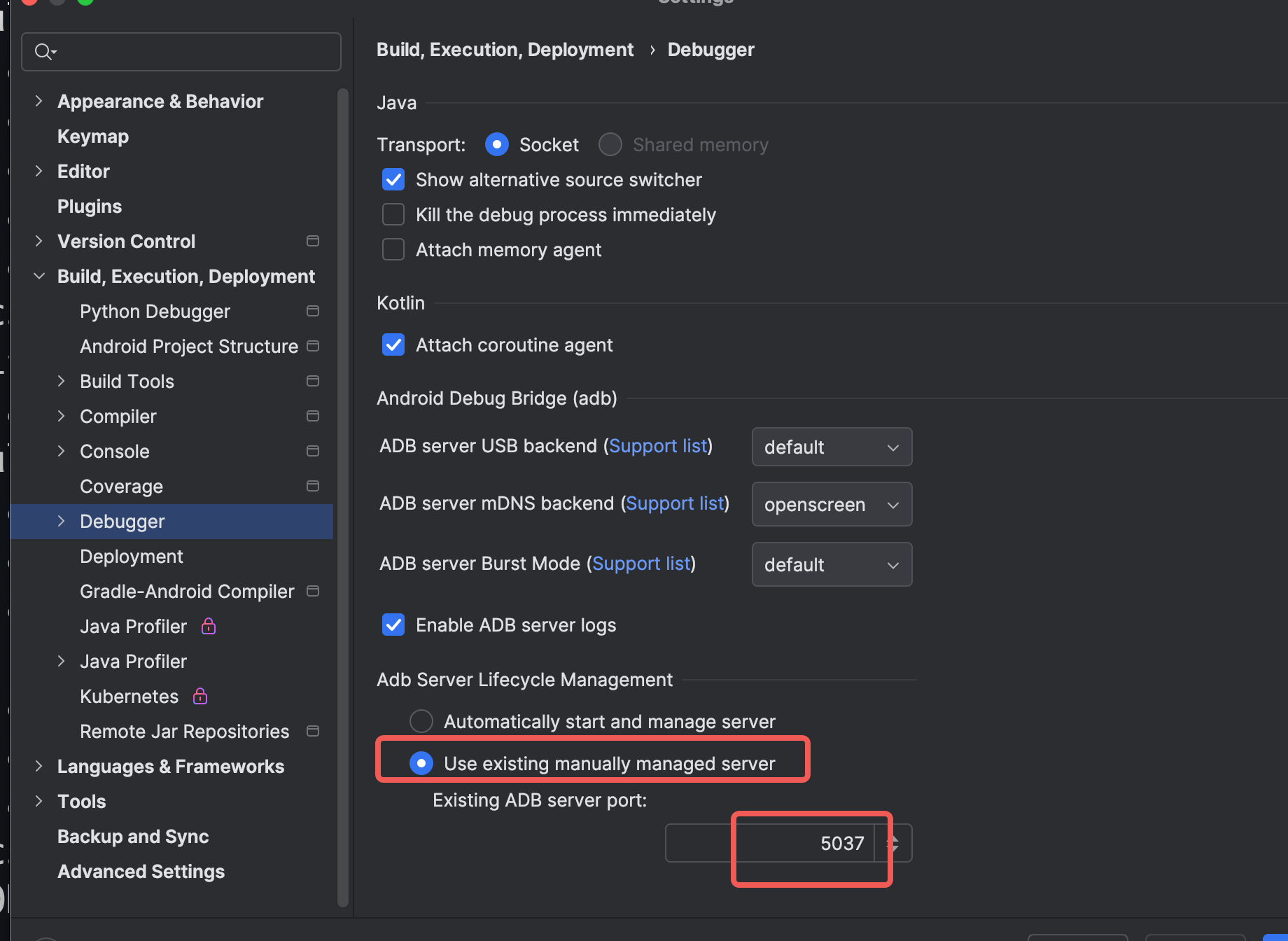Click the project-level icon beside Version Control
Screen dimensions: 1288x941
(x=313, y=242)
